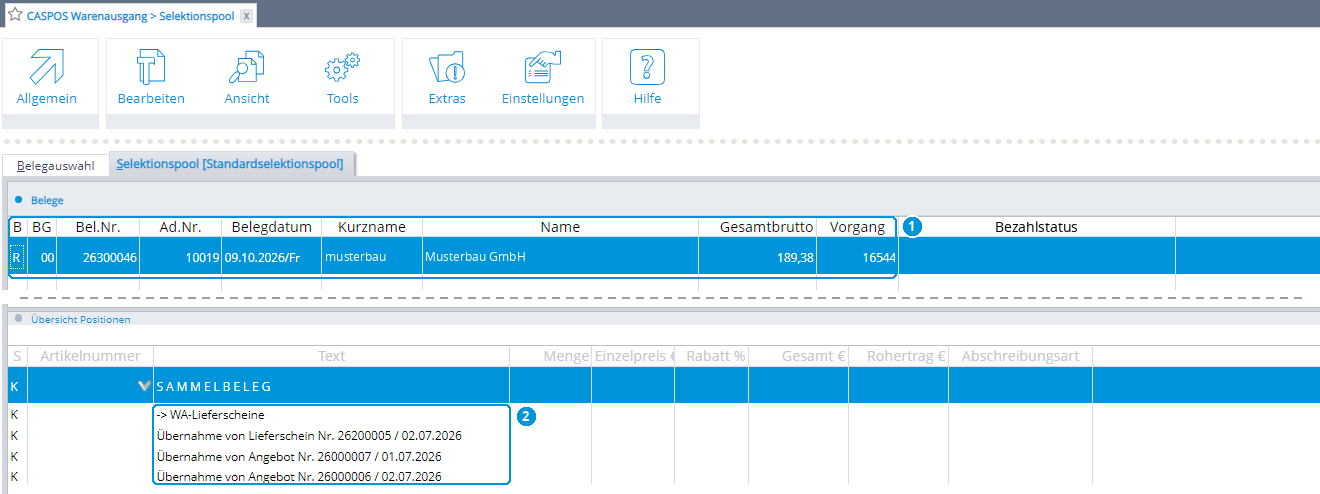1320x494 pixels.
Task: Open the Extras ribbon menu
Action: click(447, 78)
